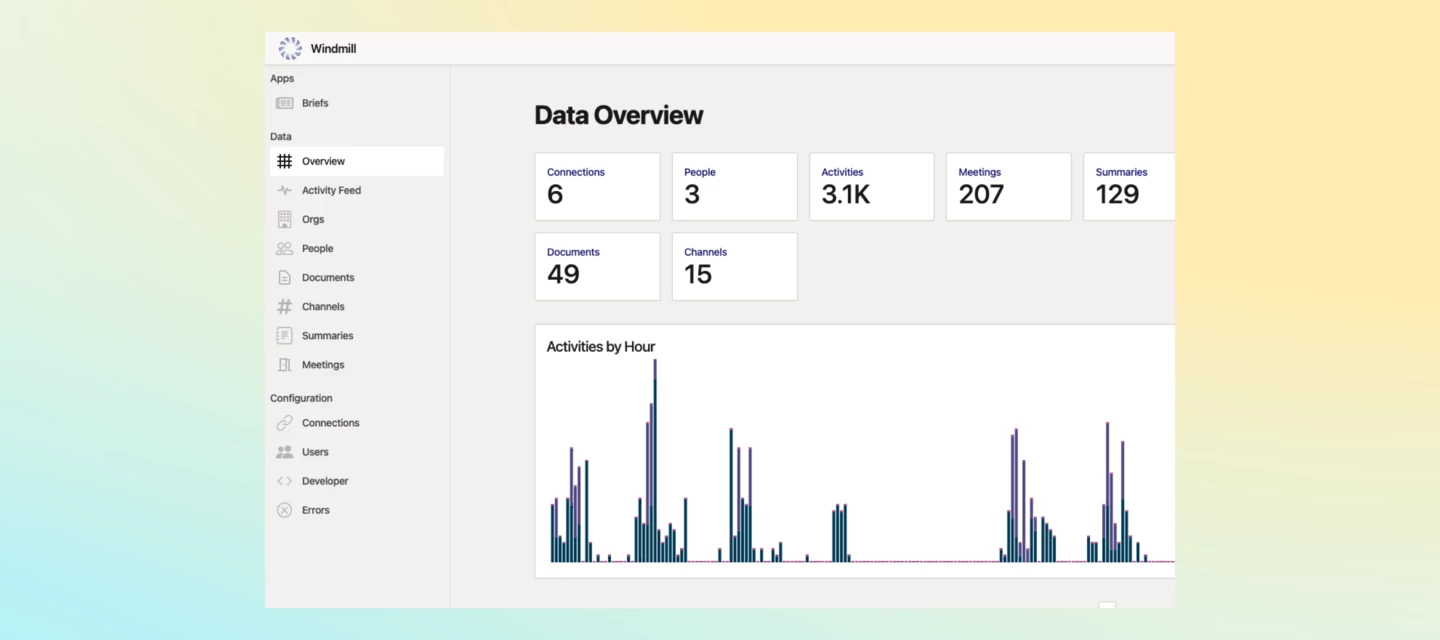Click the Activities by Hour chart title
Screen dimensions: 1440x640
pos(601,347)
